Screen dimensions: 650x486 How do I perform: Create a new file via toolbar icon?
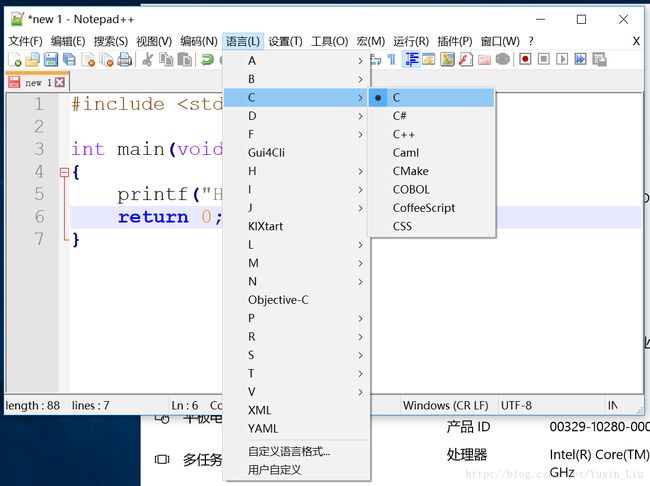coord(15,60)
